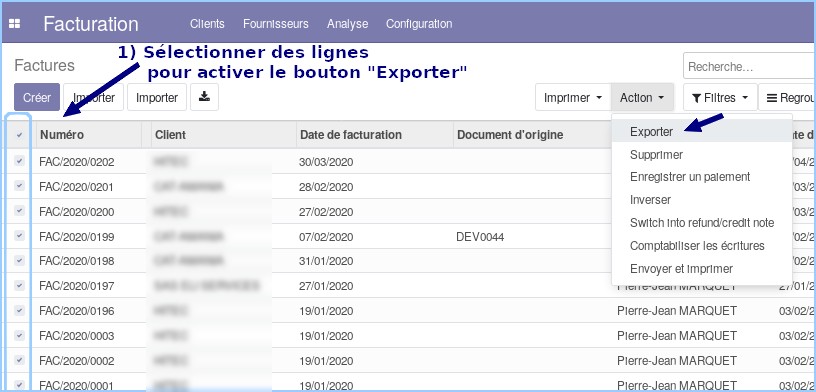Click the Factures breadcrumb title
816x392 pixels.
click(x=45, y=66)
